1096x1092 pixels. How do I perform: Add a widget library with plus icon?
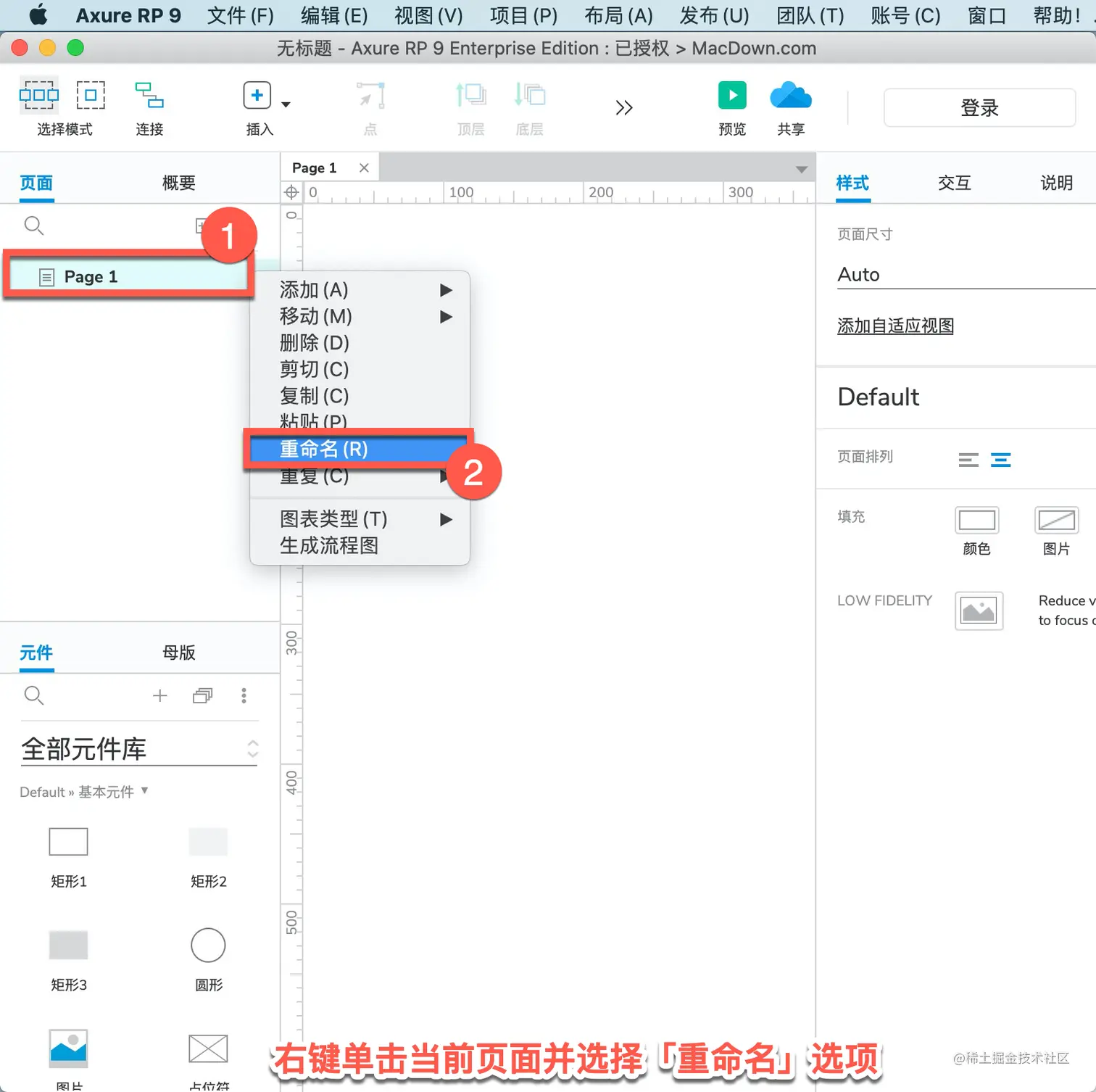point(160,695)
